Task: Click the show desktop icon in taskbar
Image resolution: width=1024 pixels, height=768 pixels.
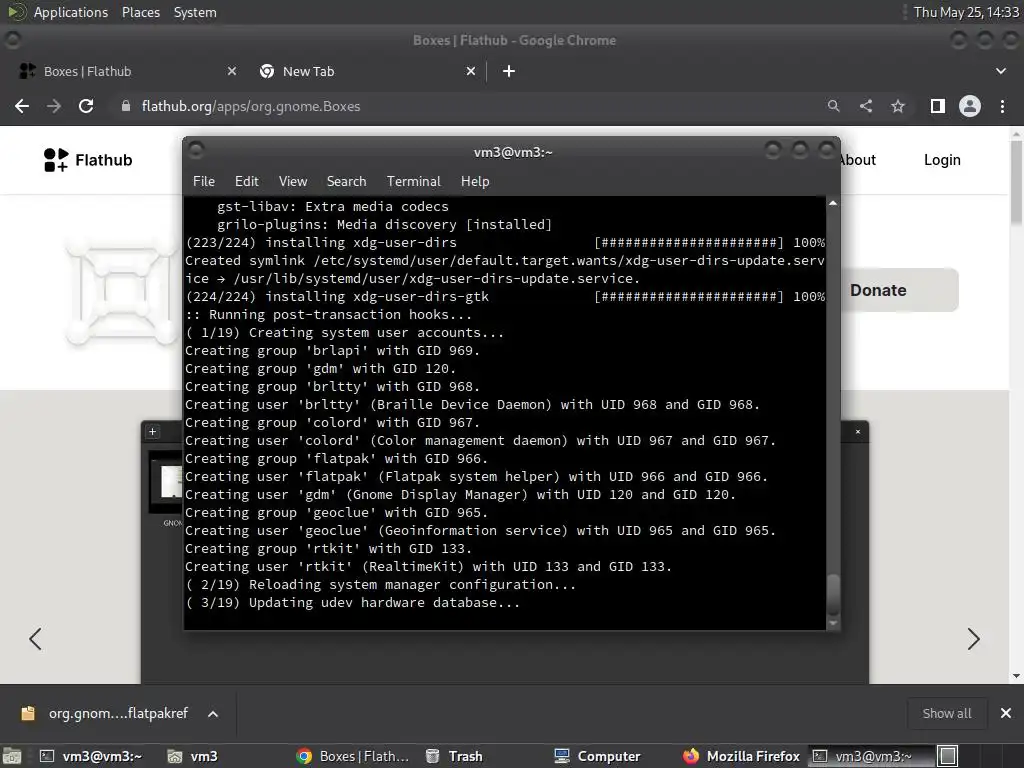Action: [x=12, y=756]
